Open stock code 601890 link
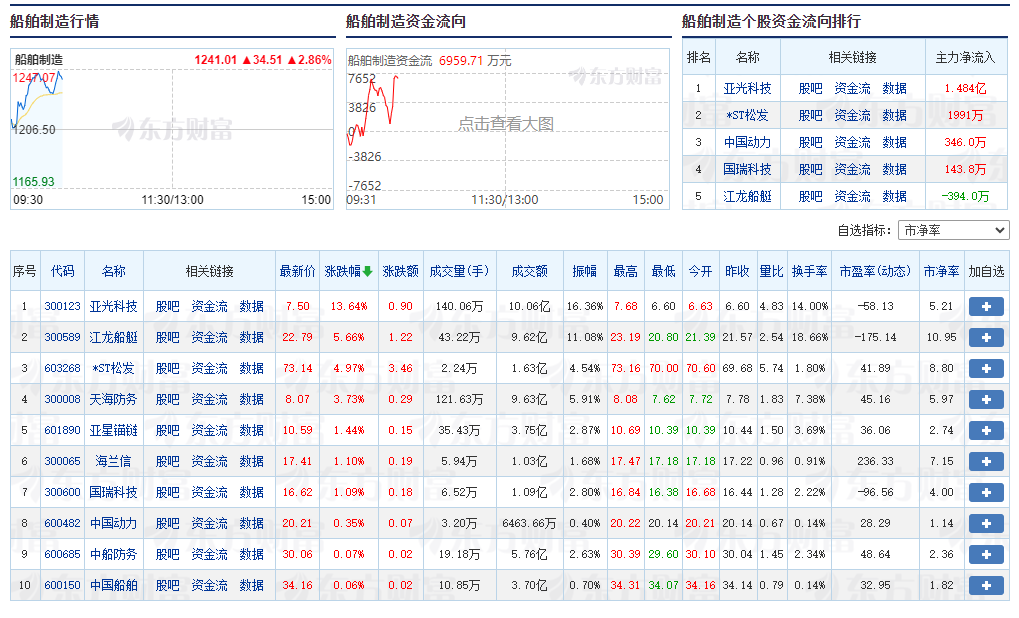This screenshot has width=1019, height=618. 62,430
